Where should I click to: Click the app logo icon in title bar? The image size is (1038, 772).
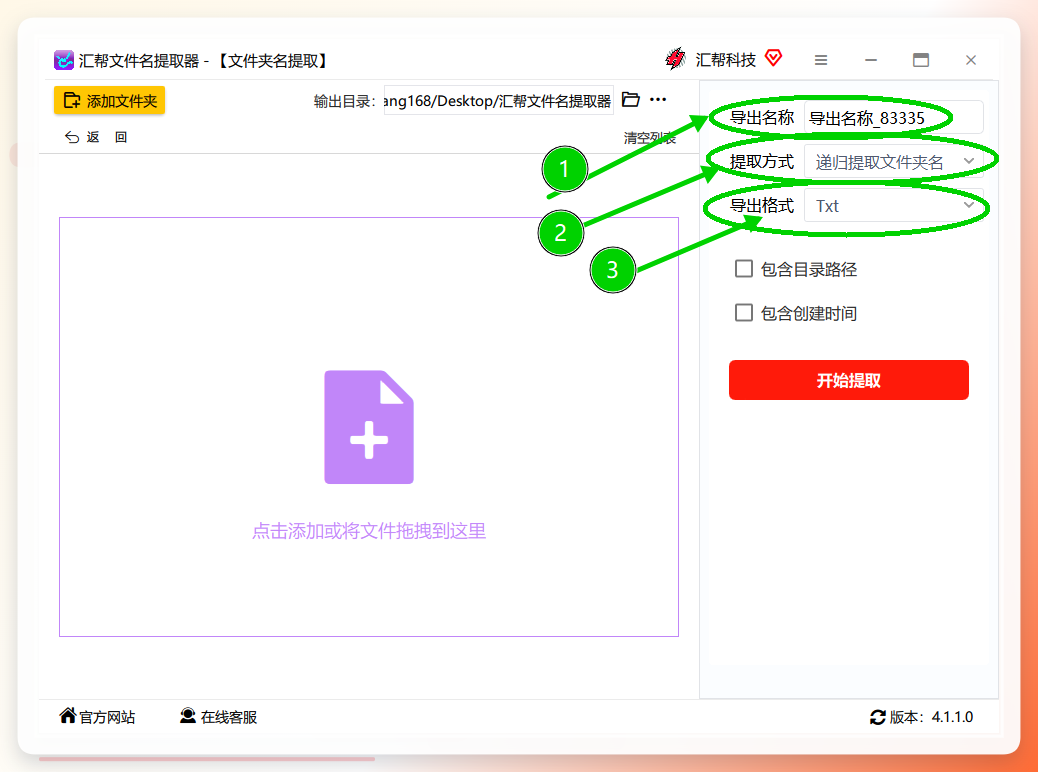coord(64,60)
